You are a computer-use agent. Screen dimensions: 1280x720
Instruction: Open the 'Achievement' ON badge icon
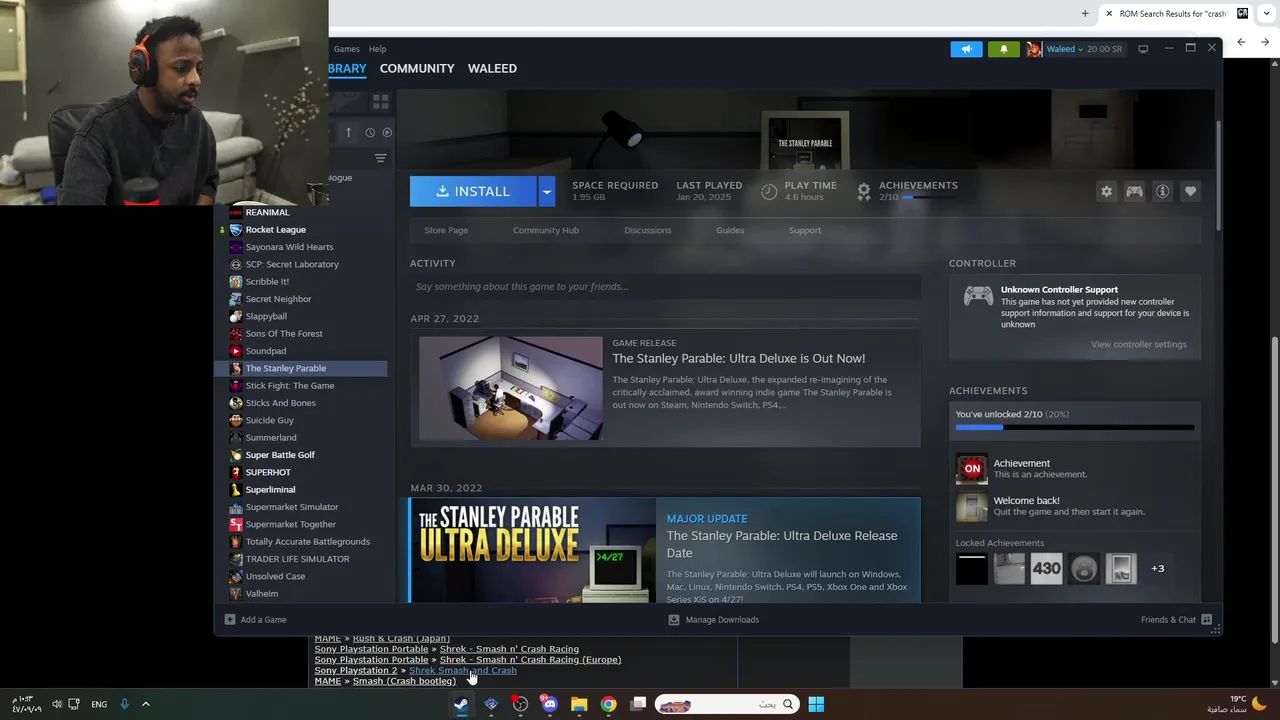coord(971,468)
